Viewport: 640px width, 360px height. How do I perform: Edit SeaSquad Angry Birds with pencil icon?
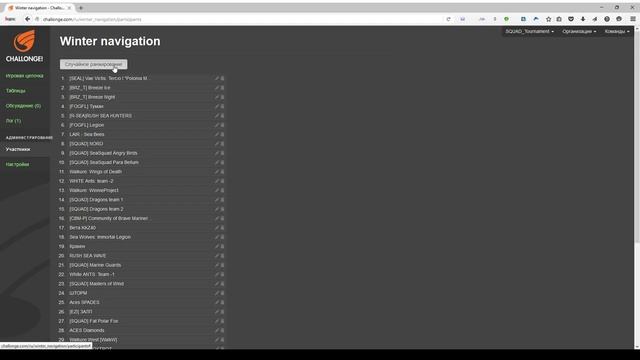coord(217,153)
